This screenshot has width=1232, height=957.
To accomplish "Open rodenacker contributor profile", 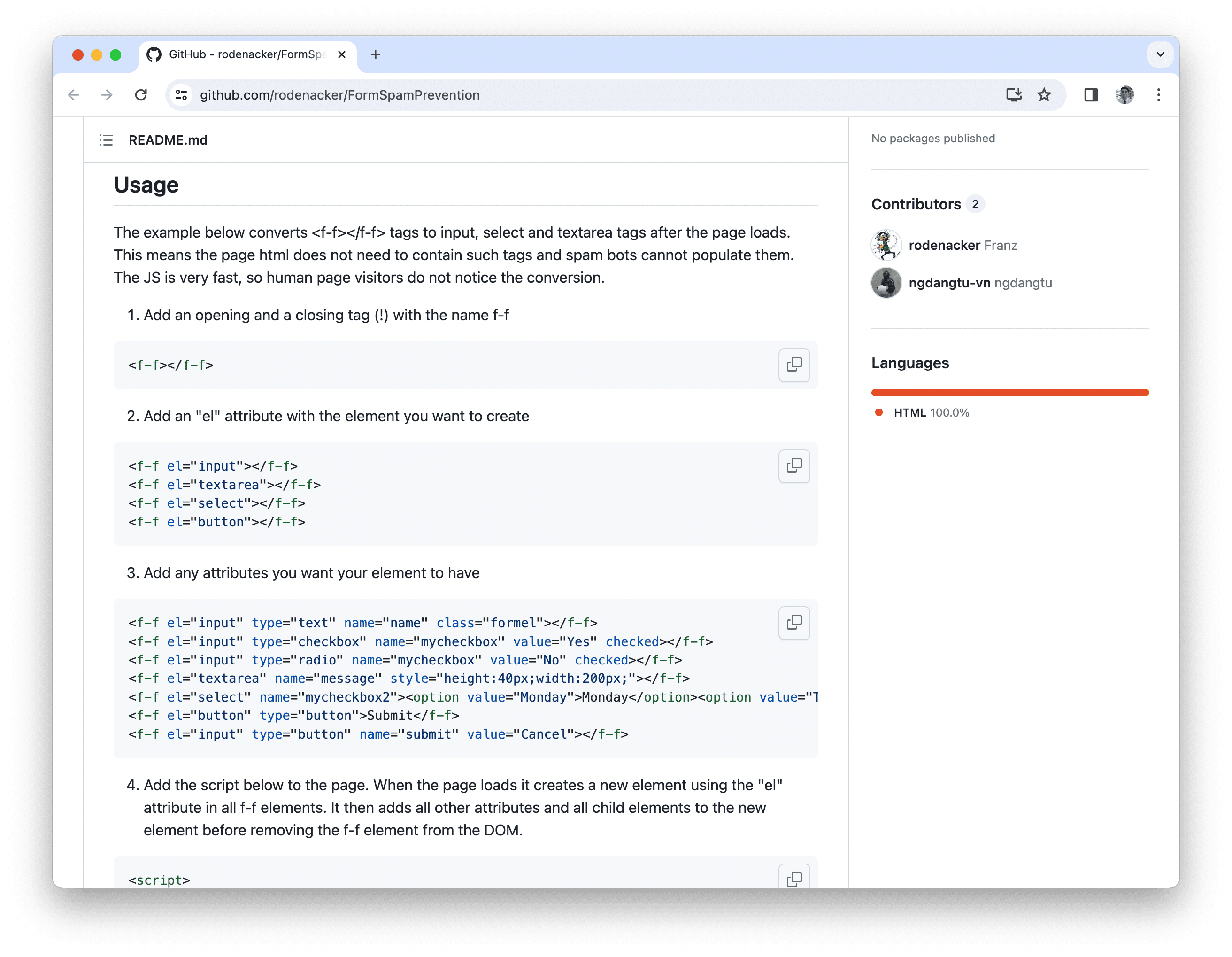I will [944, 246].
